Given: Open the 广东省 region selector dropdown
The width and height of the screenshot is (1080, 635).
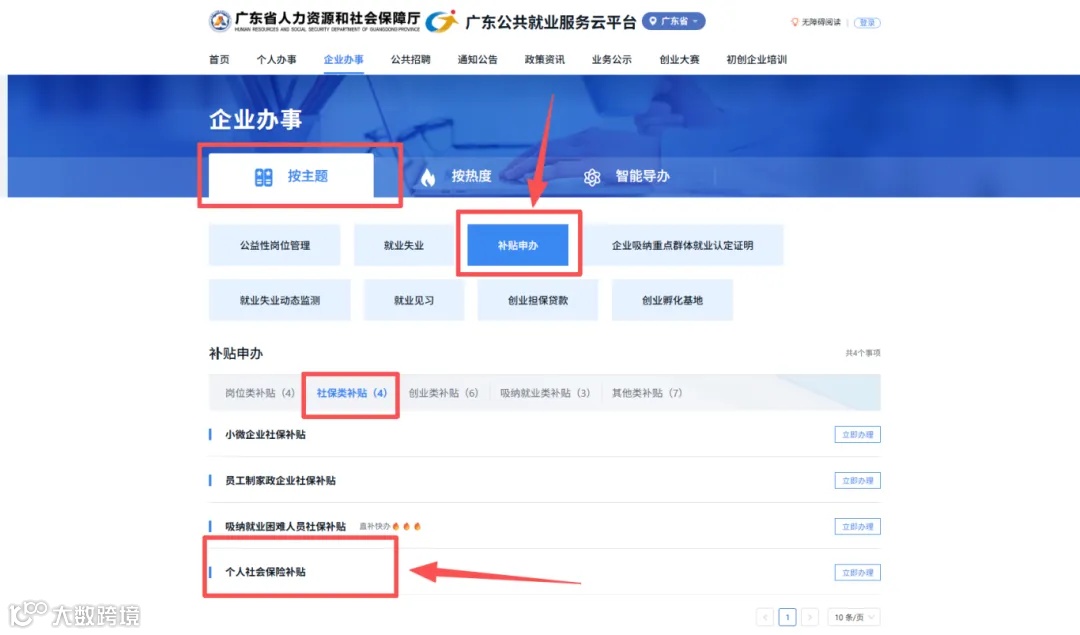Looking at the screenshot, I should [x=674, y=21].
